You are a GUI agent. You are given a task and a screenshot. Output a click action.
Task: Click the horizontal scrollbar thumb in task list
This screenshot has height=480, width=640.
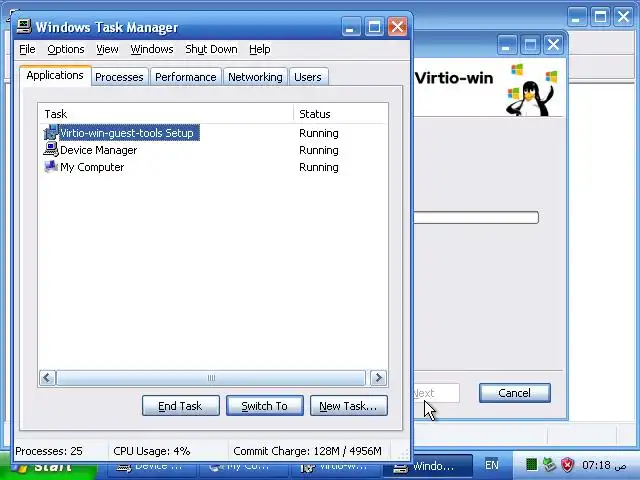click(x=211, y=378)
